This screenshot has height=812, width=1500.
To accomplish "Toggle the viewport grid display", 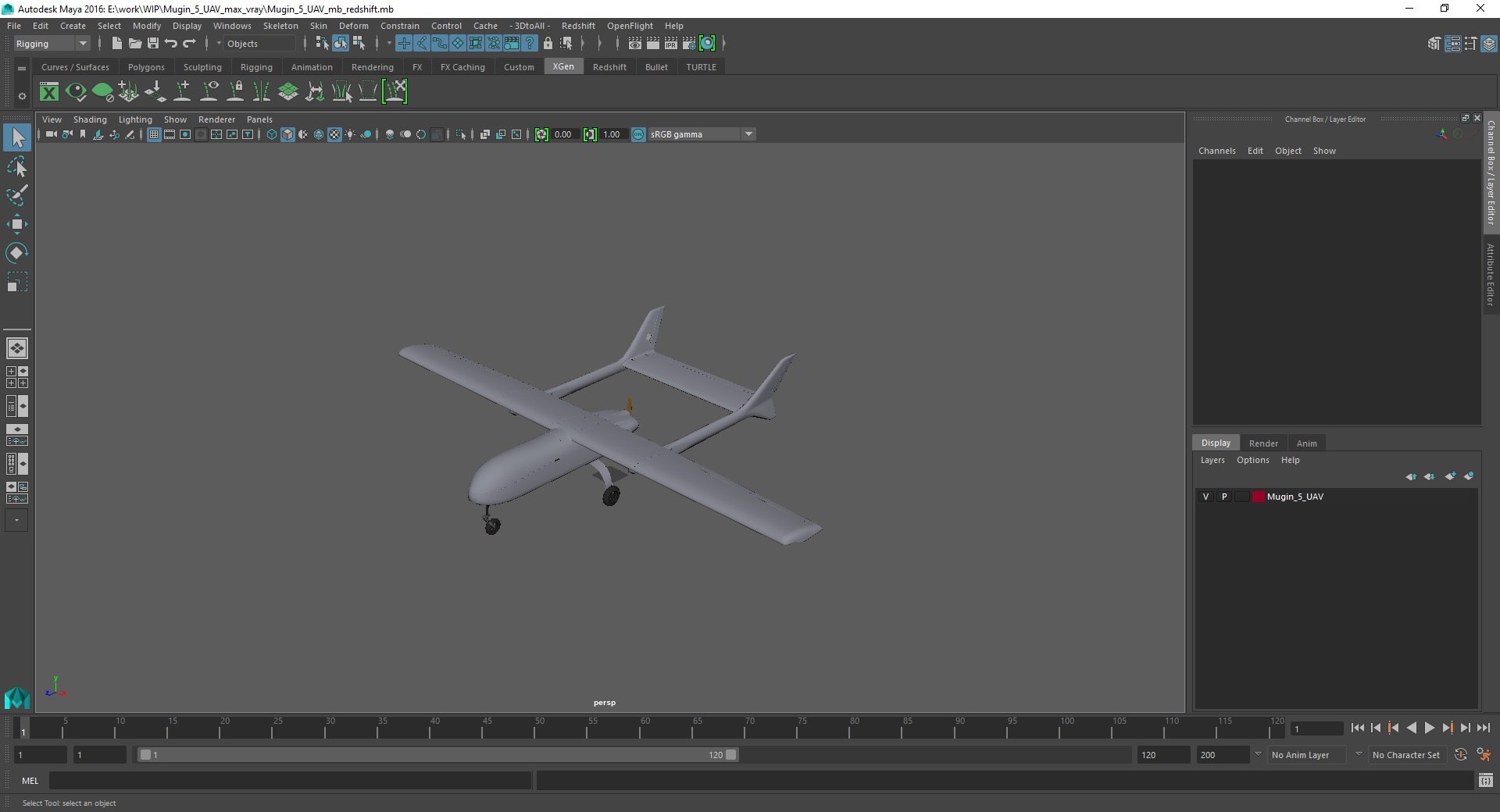I will (154, 134).
